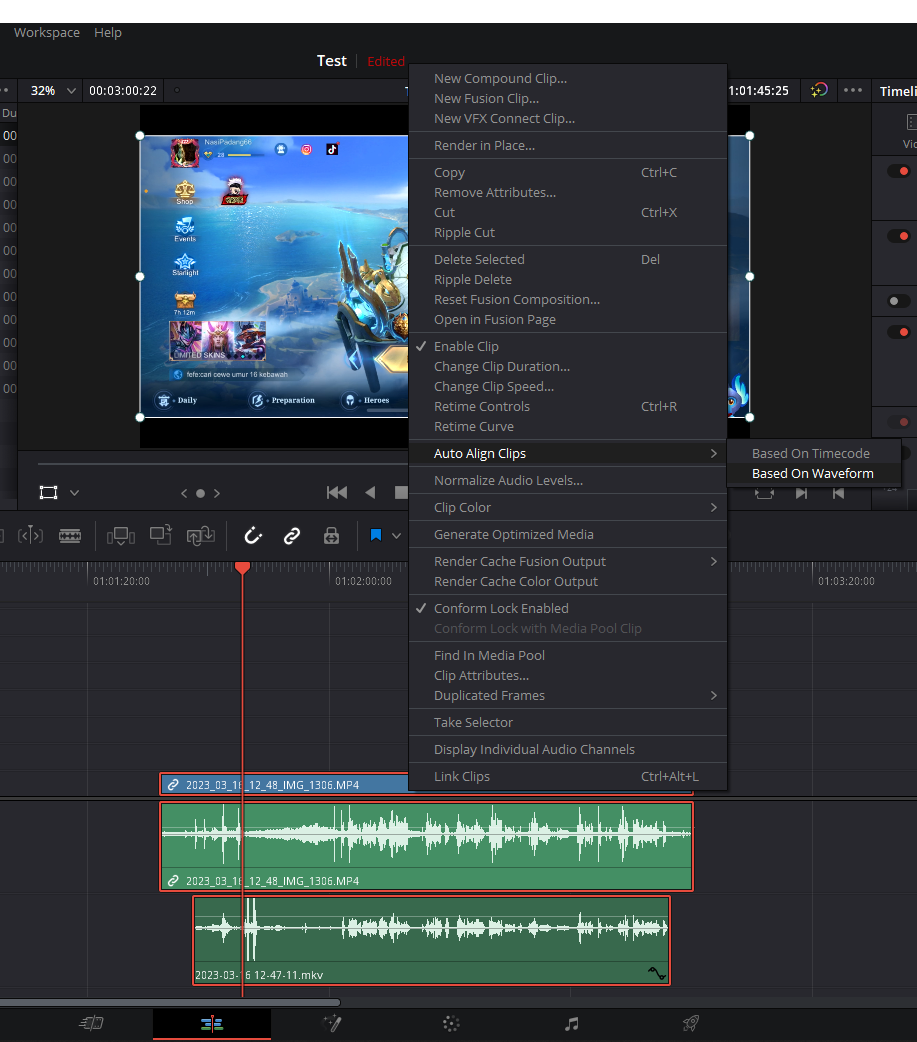
Task: Open the Color page
Action: click(451, 1023)
